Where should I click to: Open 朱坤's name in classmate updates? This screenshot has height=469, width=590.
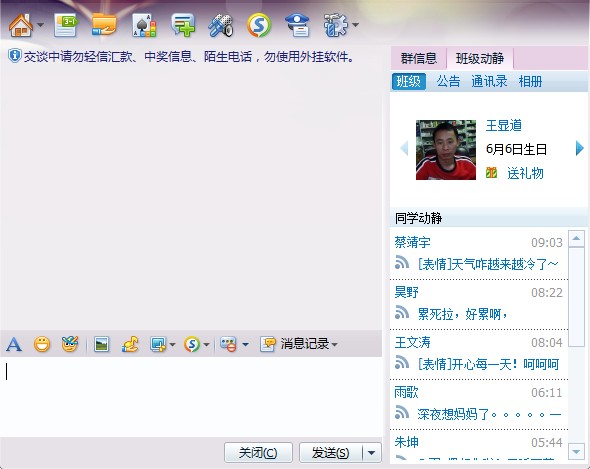[406, 442]
